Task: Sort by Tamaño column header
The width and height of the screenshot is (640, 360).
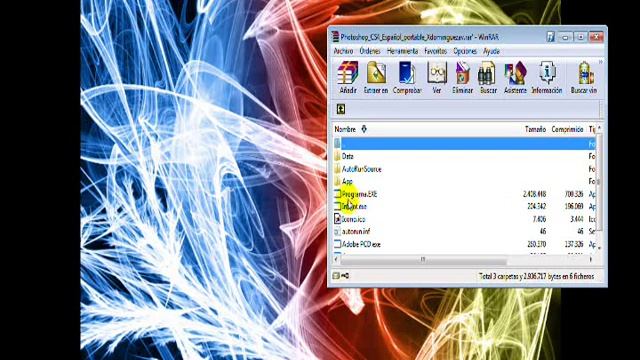Action: (x=535, y=129)
